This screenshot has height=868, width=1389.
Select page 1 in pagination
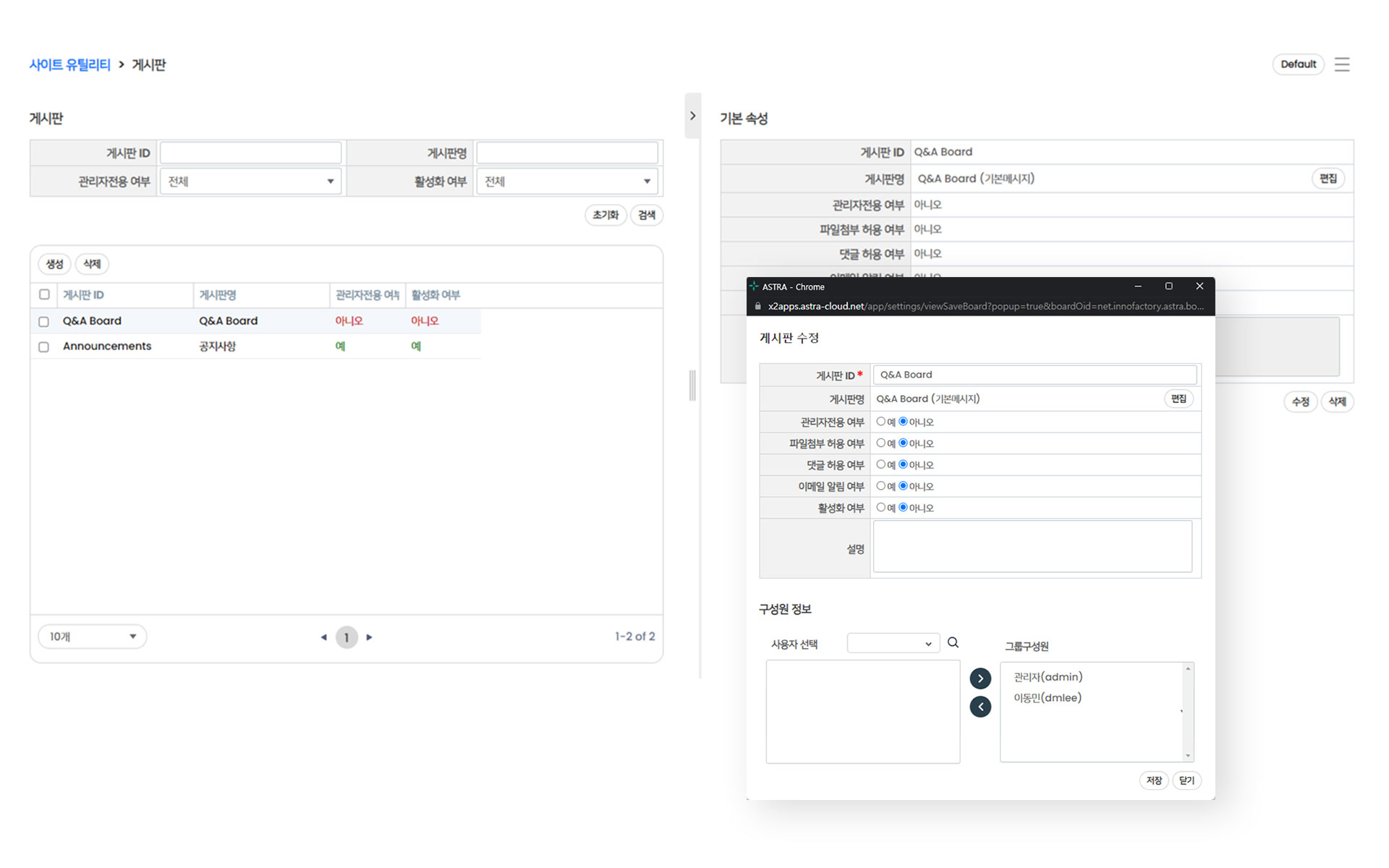(347, 637)
